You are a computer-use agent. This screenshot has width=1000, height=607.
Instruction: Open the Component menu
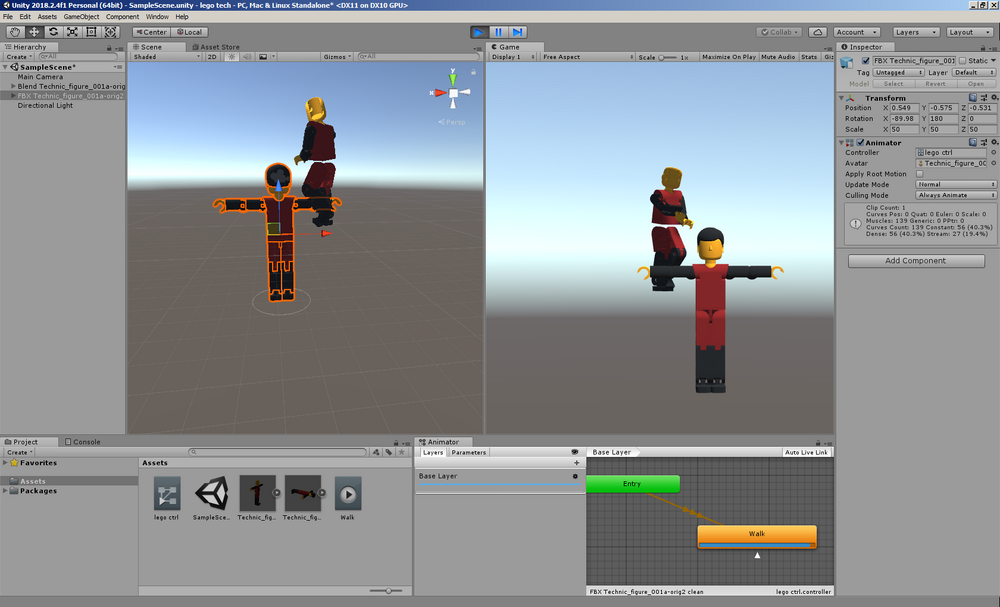tap(122, 17)
